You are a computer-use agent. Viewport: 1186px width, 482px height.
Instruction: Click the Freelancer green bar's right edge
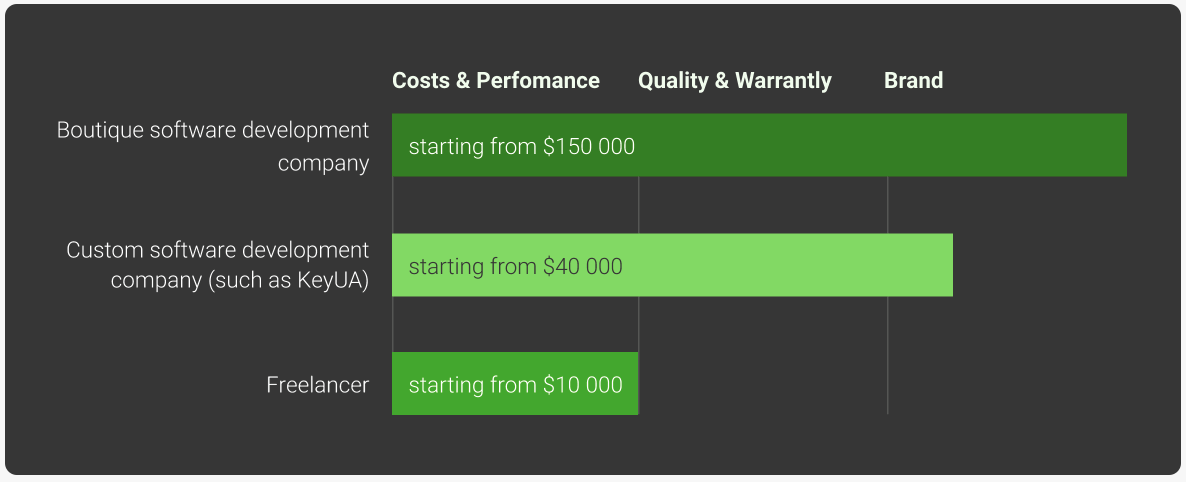tap(638, 383)
